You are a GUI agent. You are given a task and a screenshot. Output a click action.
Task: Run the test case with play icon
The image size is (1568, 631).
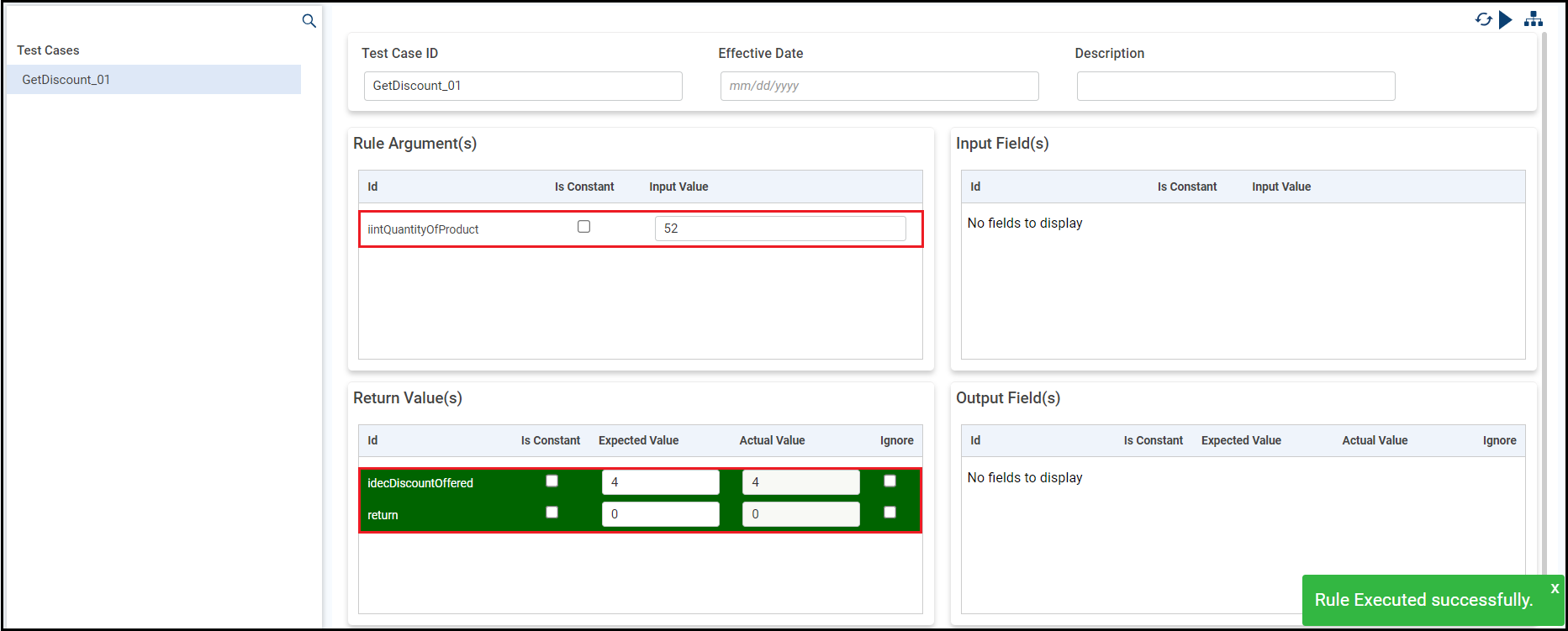coord(1506,19)
